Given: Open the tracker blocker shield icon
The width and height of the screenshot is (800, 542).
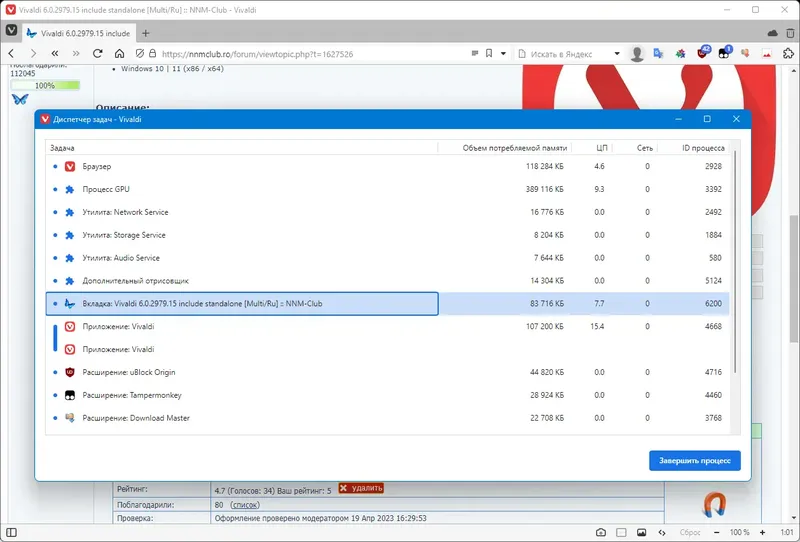Looking at the screenshot, I should (x=140, y=54).
